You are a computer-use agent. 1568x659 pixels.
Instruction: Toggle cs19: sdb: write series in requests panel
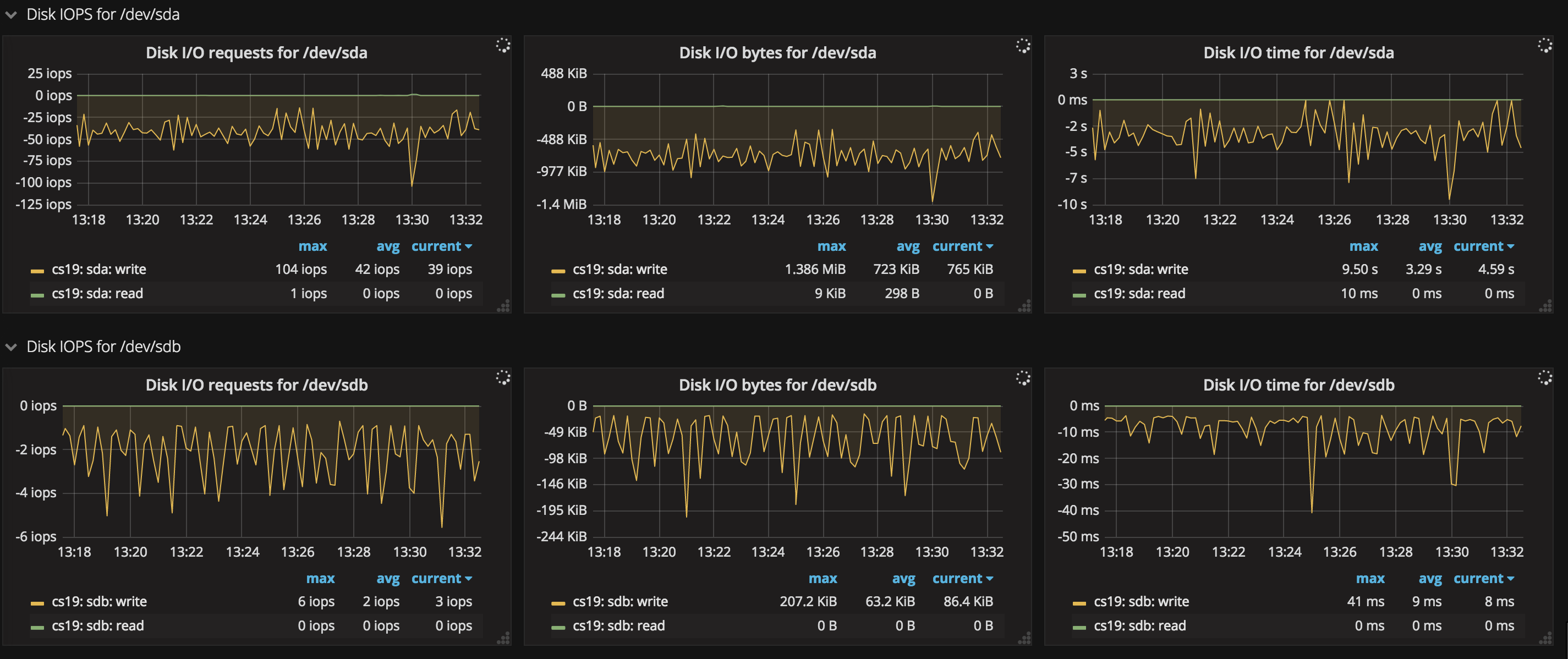pos(99,601)
